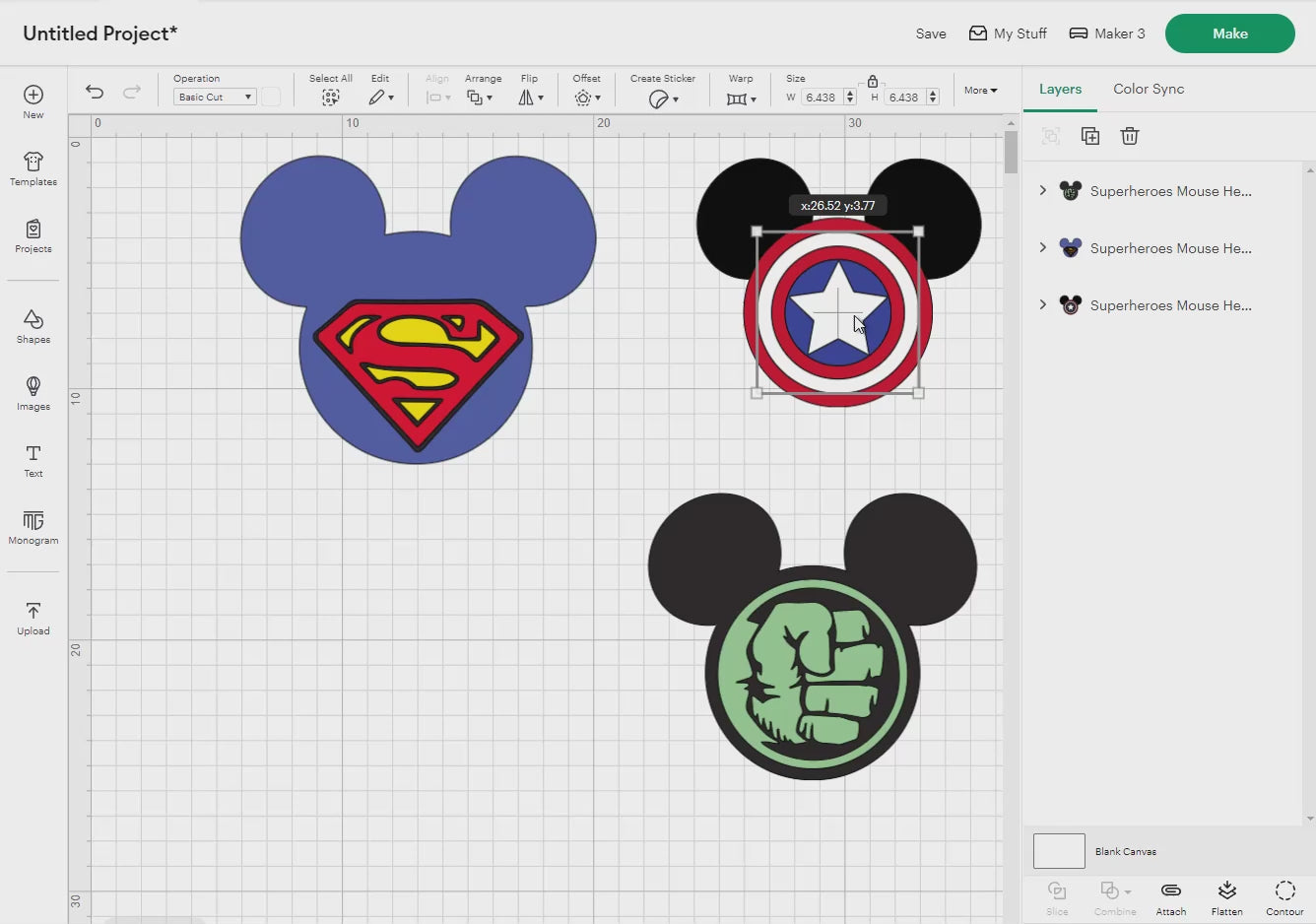1316x924 pixels.
Task: Open the Offset tool
Action: coord(587,98)
